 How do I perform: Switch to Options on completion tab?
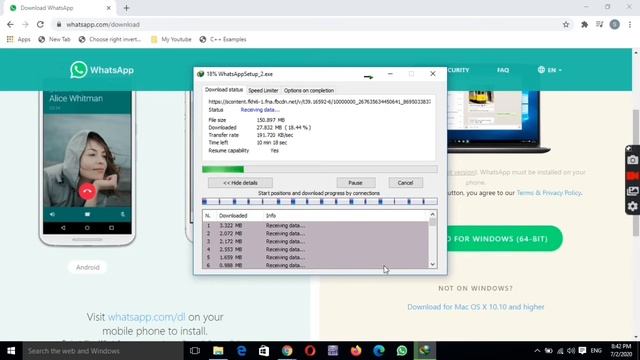coord(309,90)
